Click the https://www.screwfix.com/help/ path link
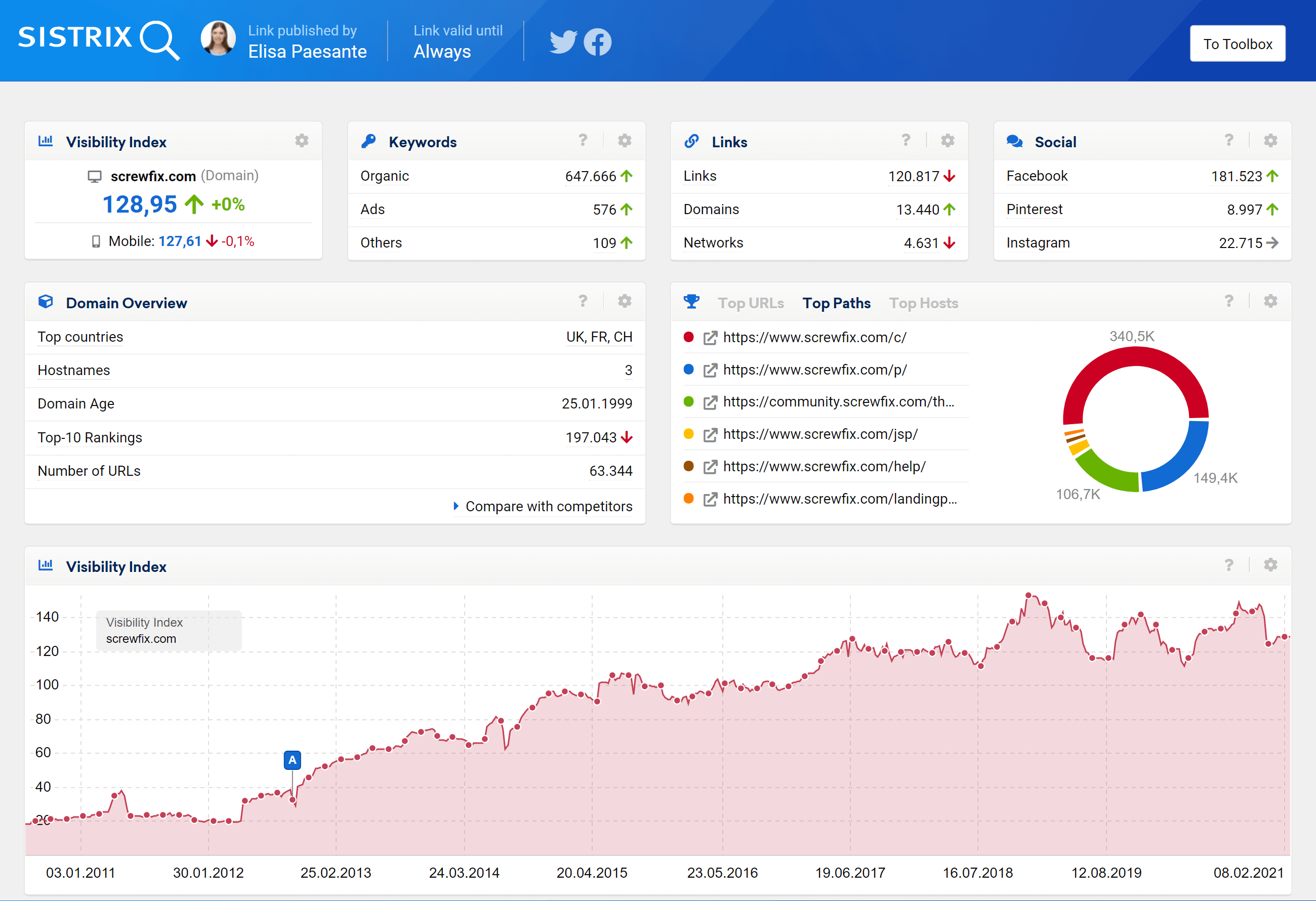This screenshot has width=1316, height=901. pos(825,467)
